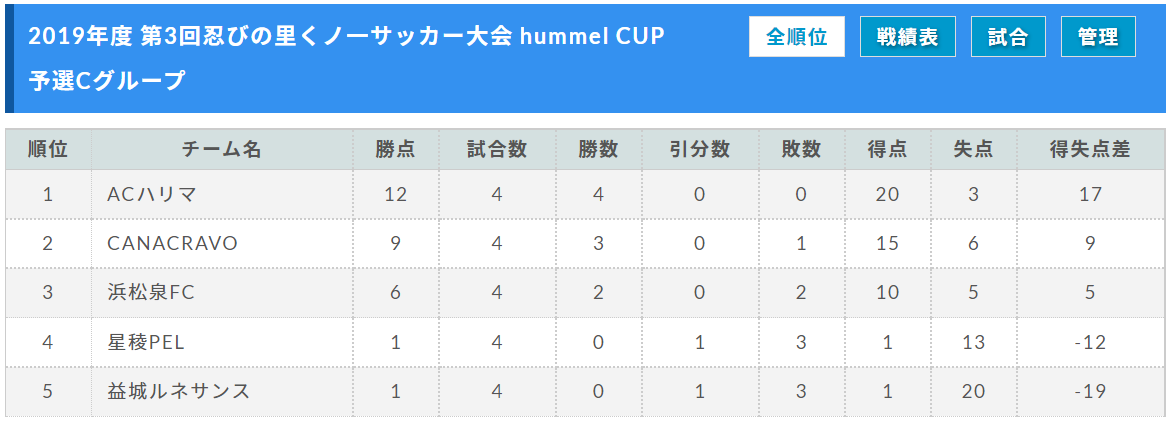The image size is (1174, 424).
Task: Click the tournament title heading
Action: (x=347, y=36)
